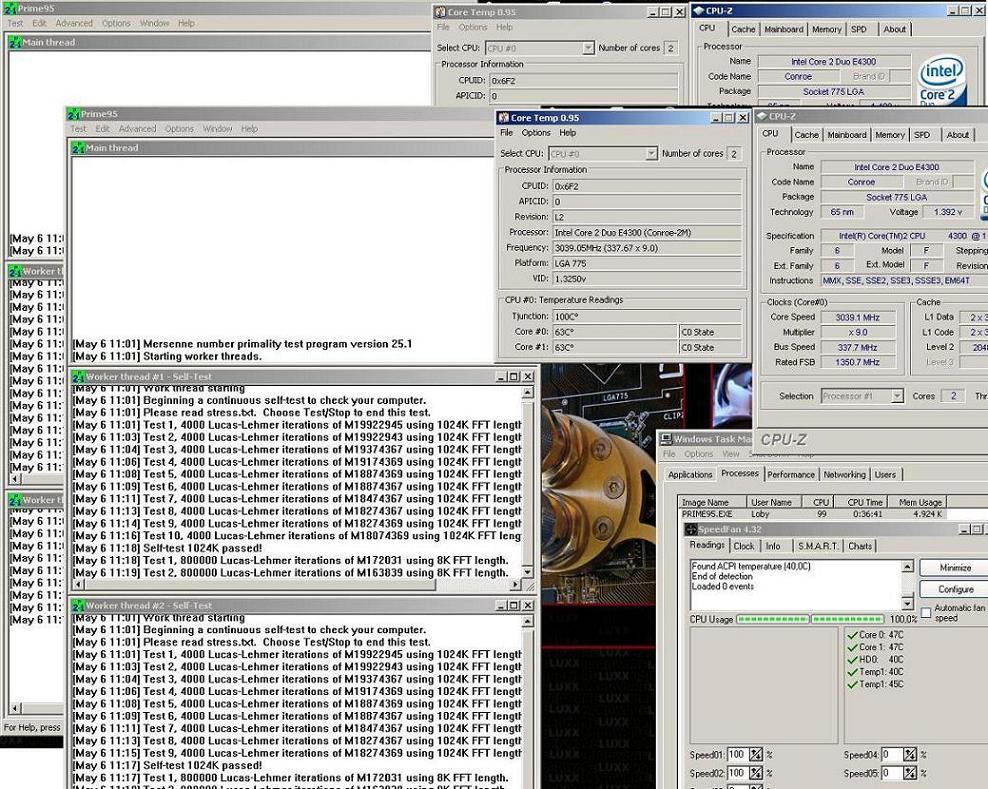Click the Worker thread #1 Self-Test title icon
The height and width of the screenshot is (789, 988).
[x=78, y=377]
